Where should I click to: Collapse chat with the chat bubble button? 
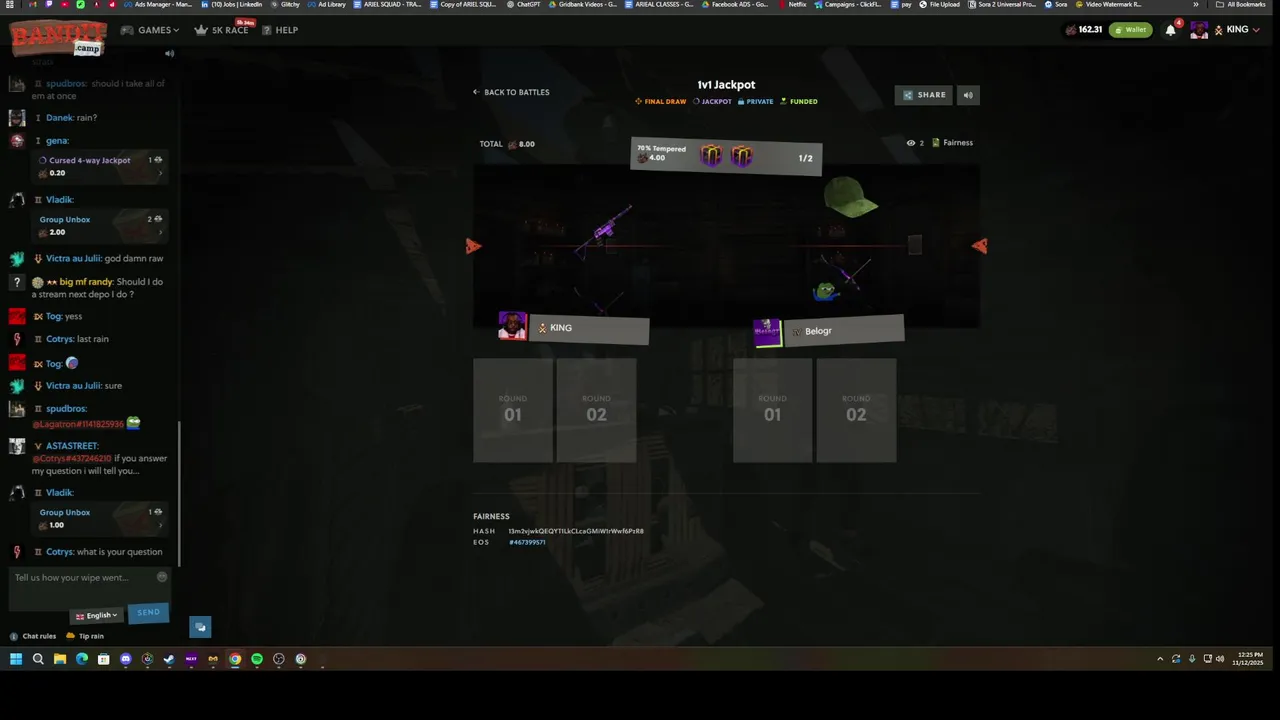tap(200, 627)
